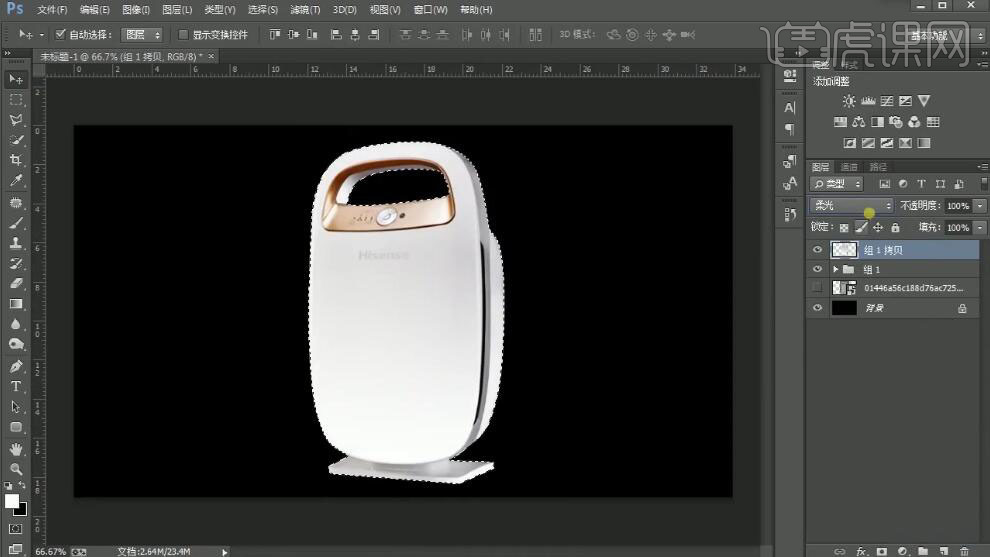Select the Horizontal Type tool
Screen dimensions: 990x557
click(x=16, y=386)
